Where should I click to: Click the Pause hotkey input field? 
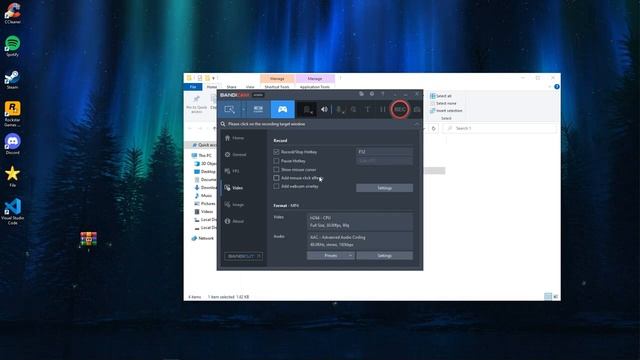(x=384, y=161)
